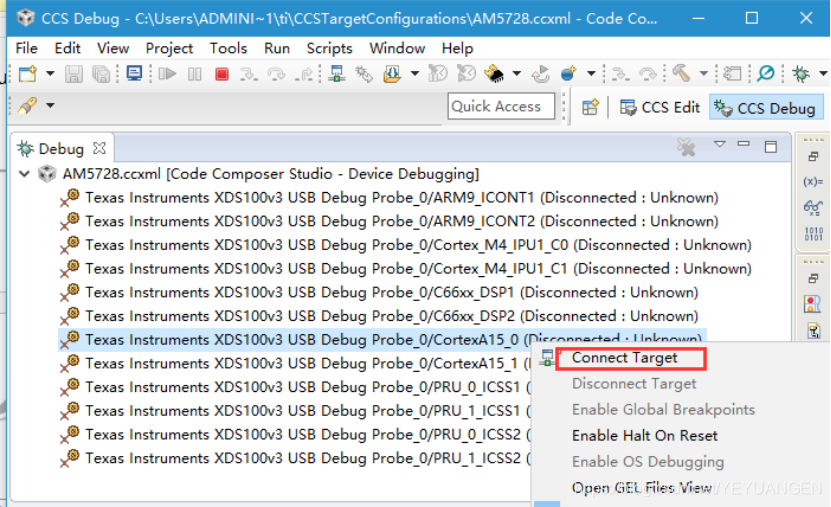831x507 pixels.
Task: Open the debug bug icon dropdown arrow
Action: tap(820, 74)
